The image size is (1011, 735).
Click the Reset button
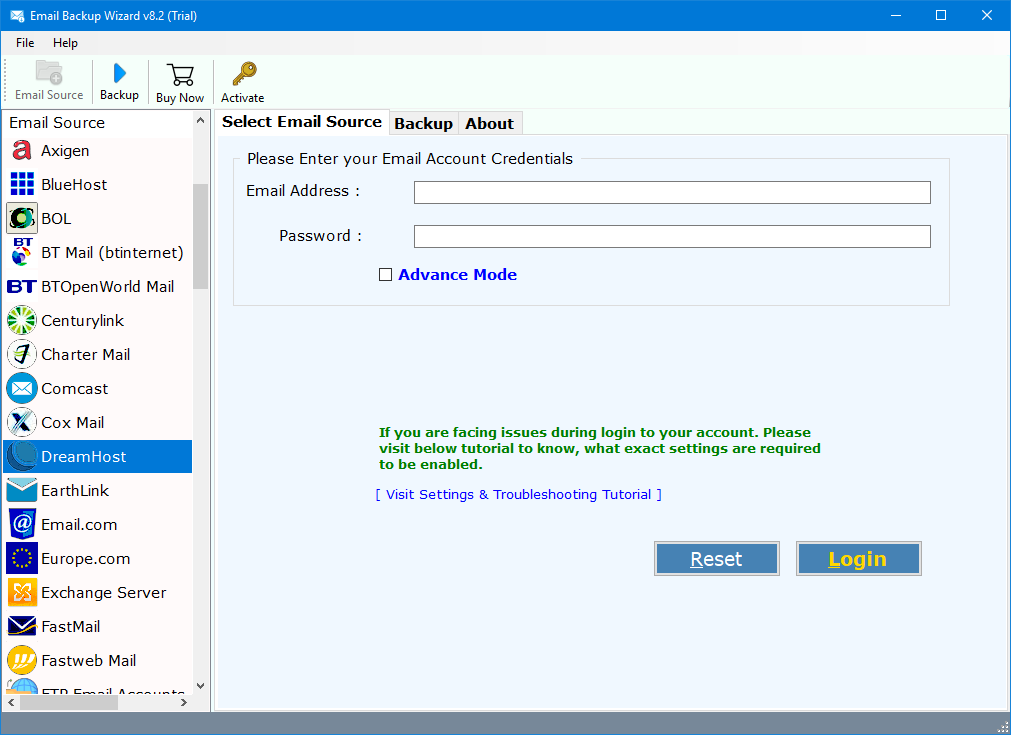click(716, 559)
